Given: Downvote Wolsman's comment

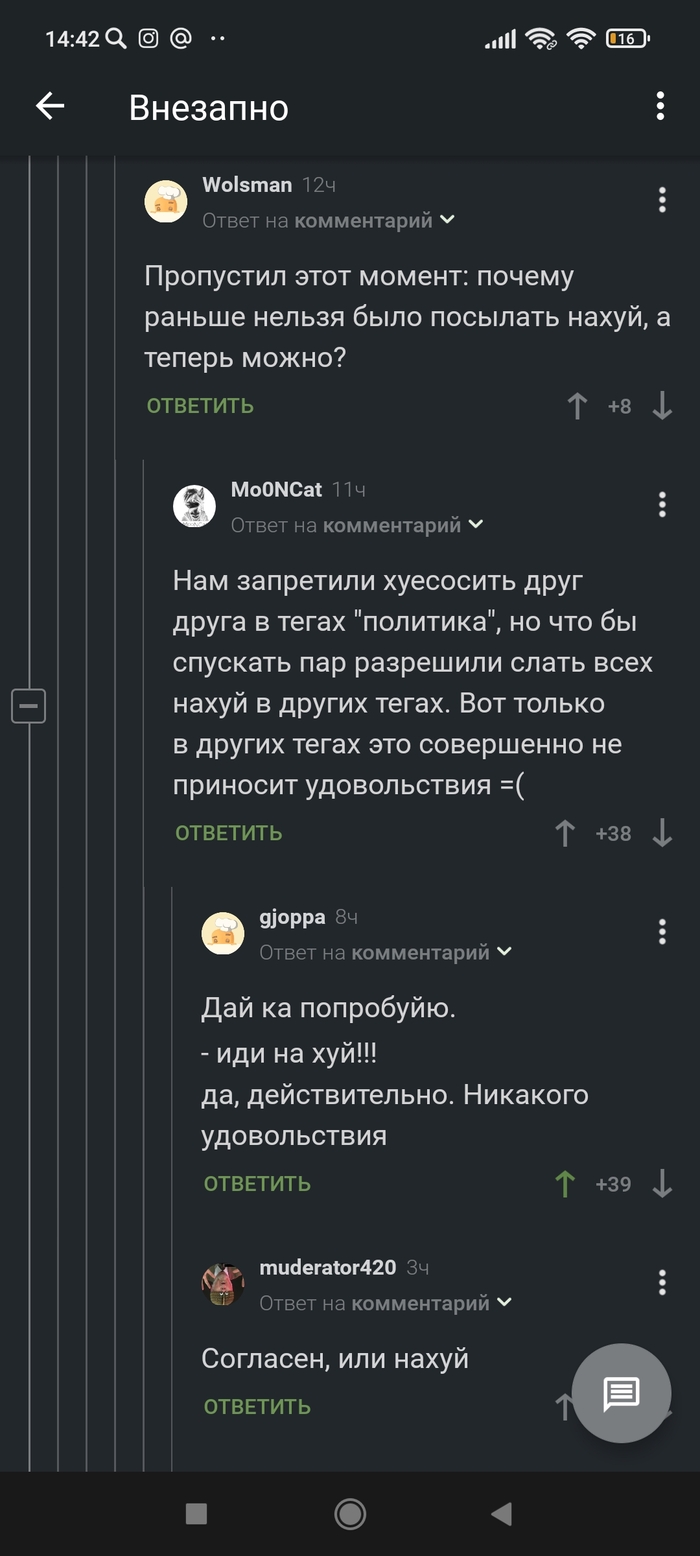Looking at the screenshot, I should pos(662,406).
